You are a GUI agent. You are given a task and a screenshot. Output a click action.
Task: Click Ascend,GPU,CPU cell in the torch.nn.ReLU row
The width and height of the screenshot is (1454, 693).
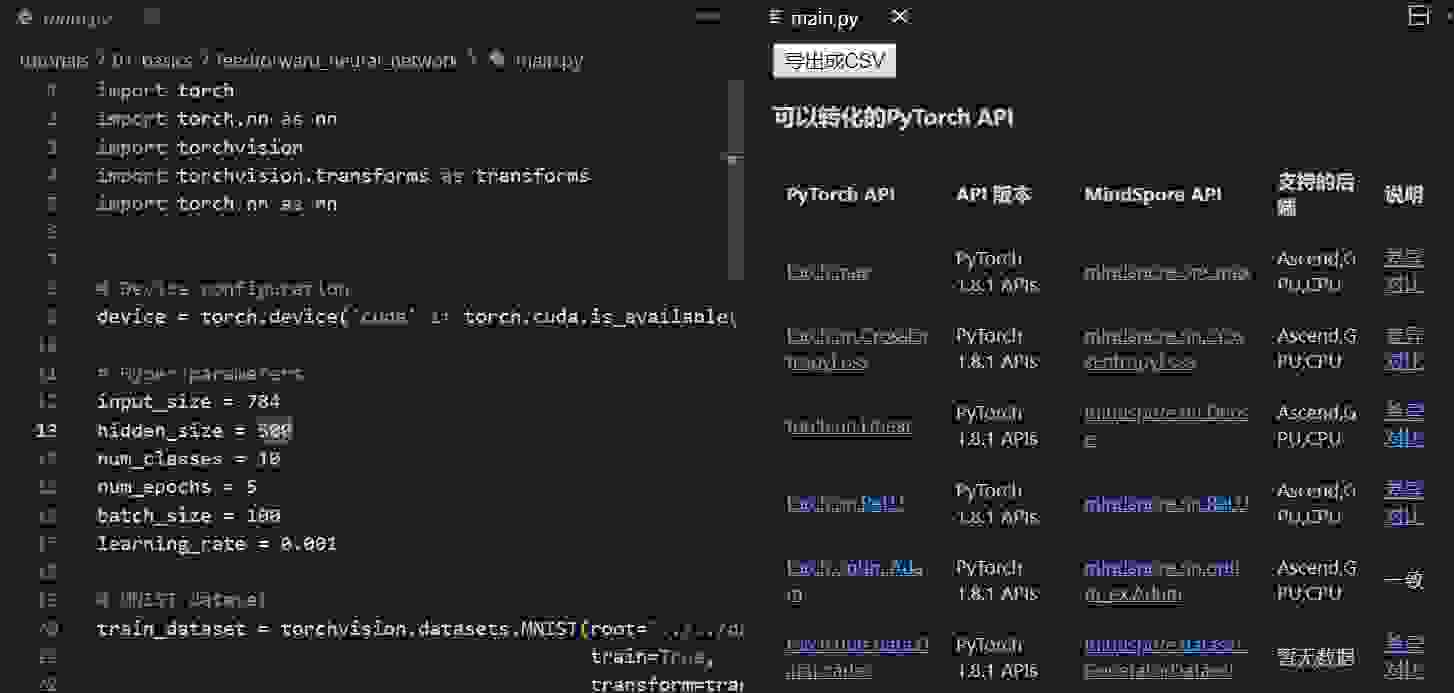coord(1316,503)
